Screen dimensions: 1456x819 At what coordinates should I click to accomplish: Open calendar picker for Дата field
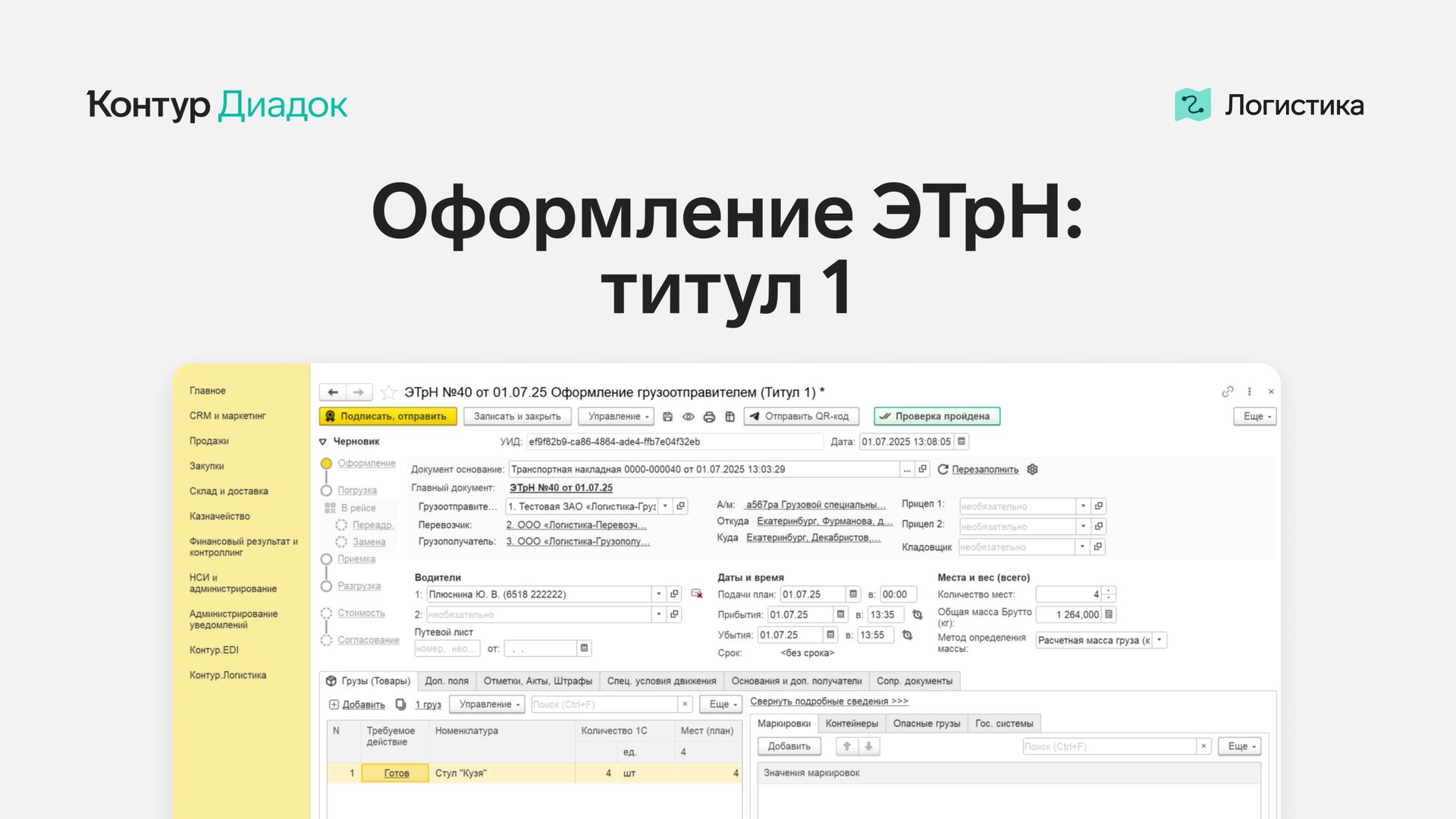pyautogui.click(x=962, y=441)
